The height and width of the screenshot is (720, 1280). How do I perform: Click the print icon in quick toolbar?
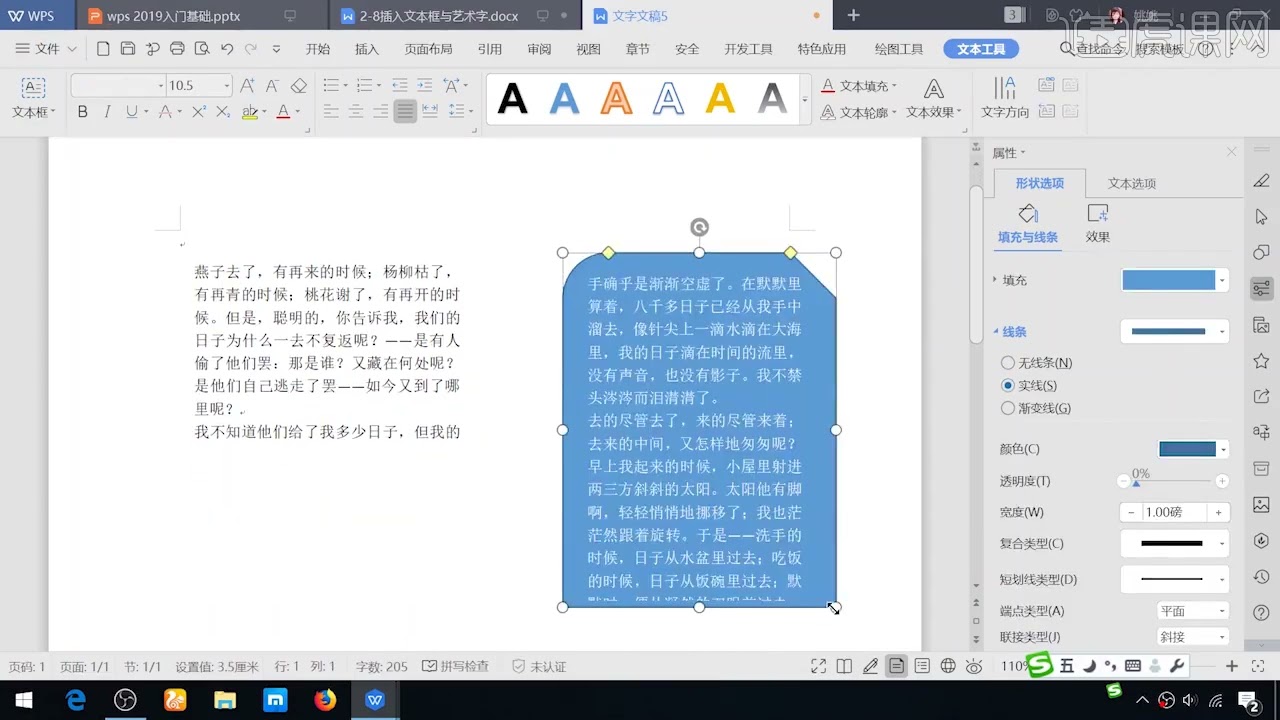pyautogui.click(x=177, y=48)
